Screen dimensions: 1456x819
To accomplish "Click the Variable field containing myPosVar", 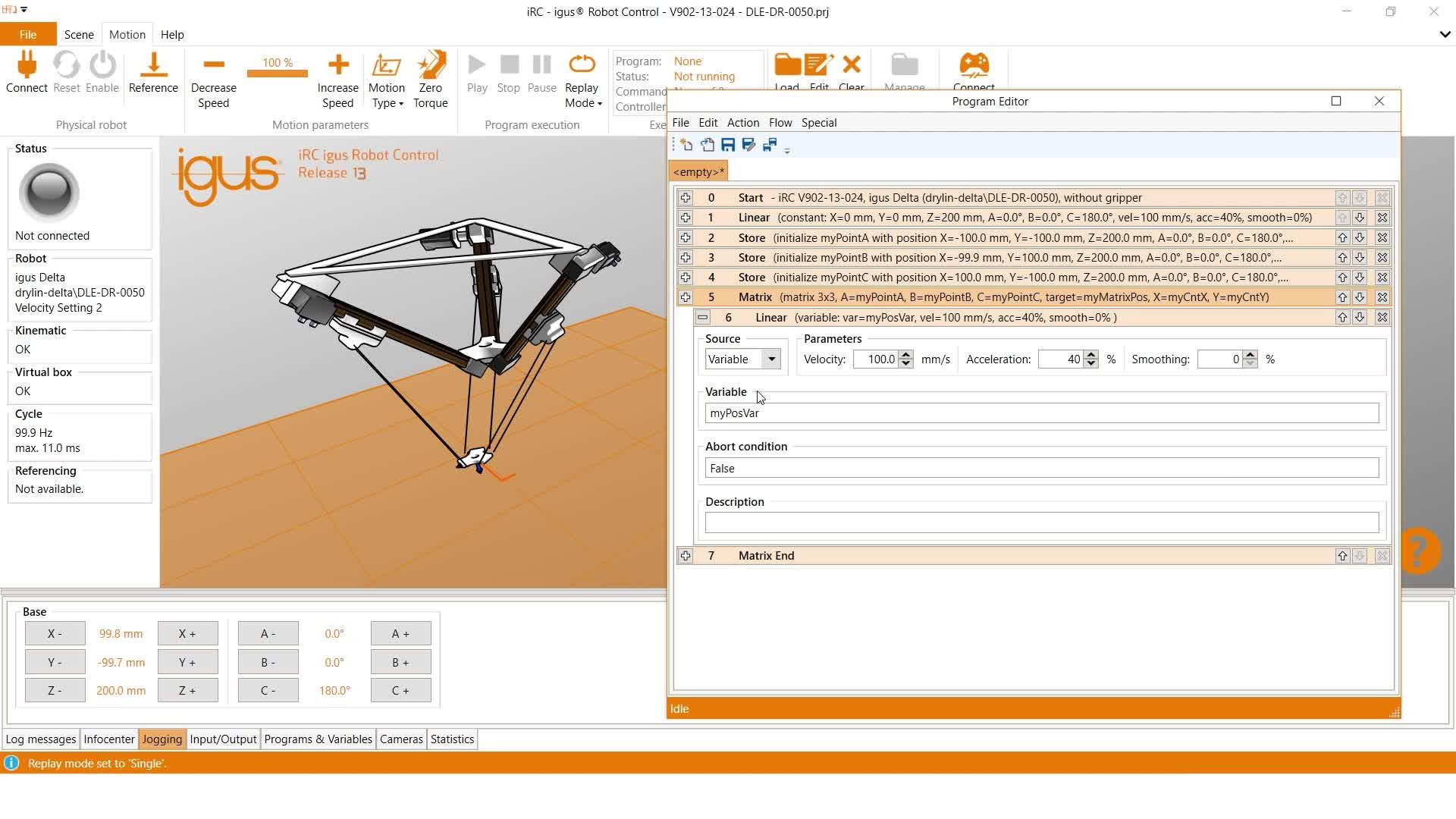I will tap(1042, 413).
